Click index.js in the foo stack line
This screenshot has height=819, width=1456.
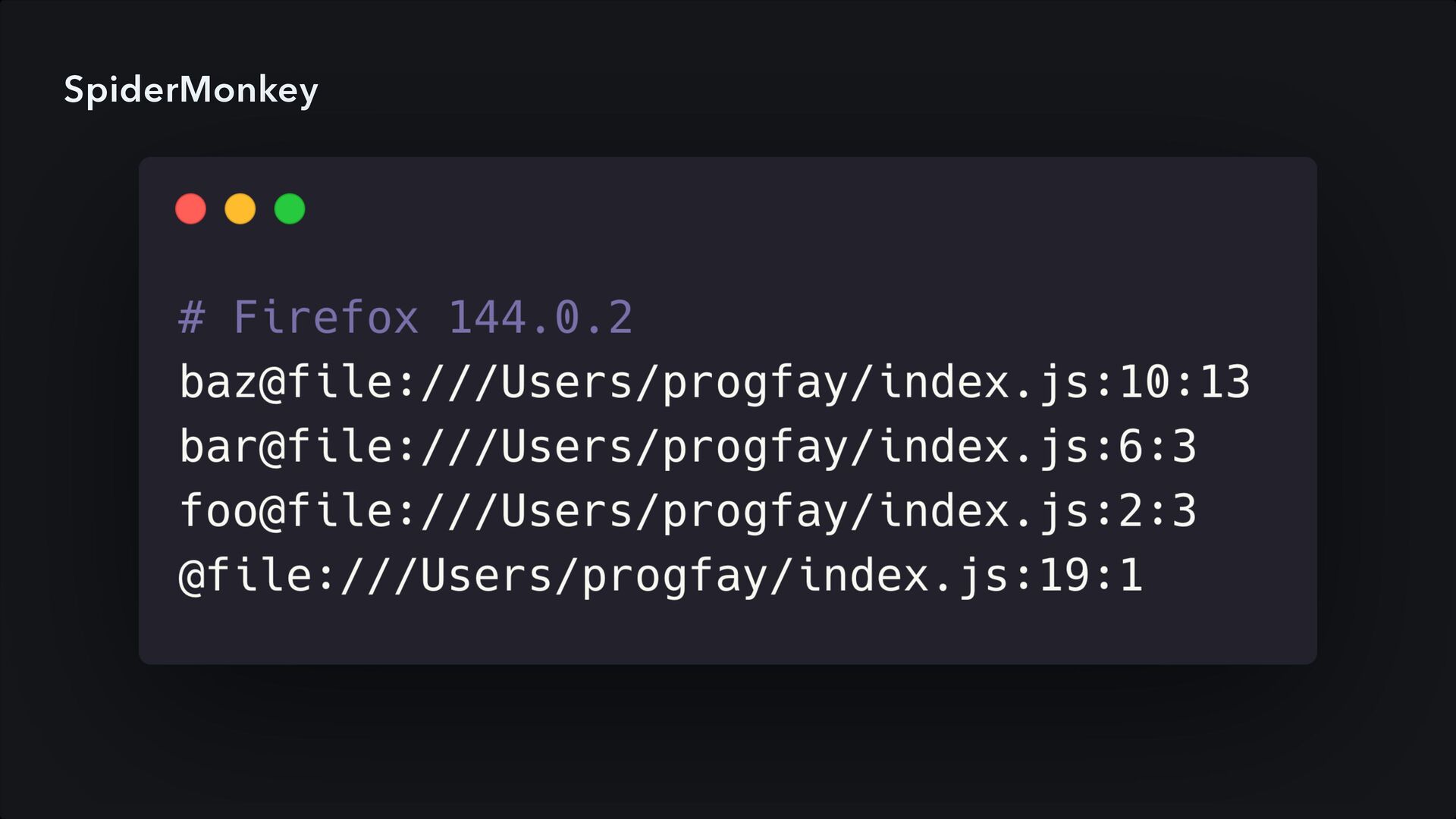(983, 510)
